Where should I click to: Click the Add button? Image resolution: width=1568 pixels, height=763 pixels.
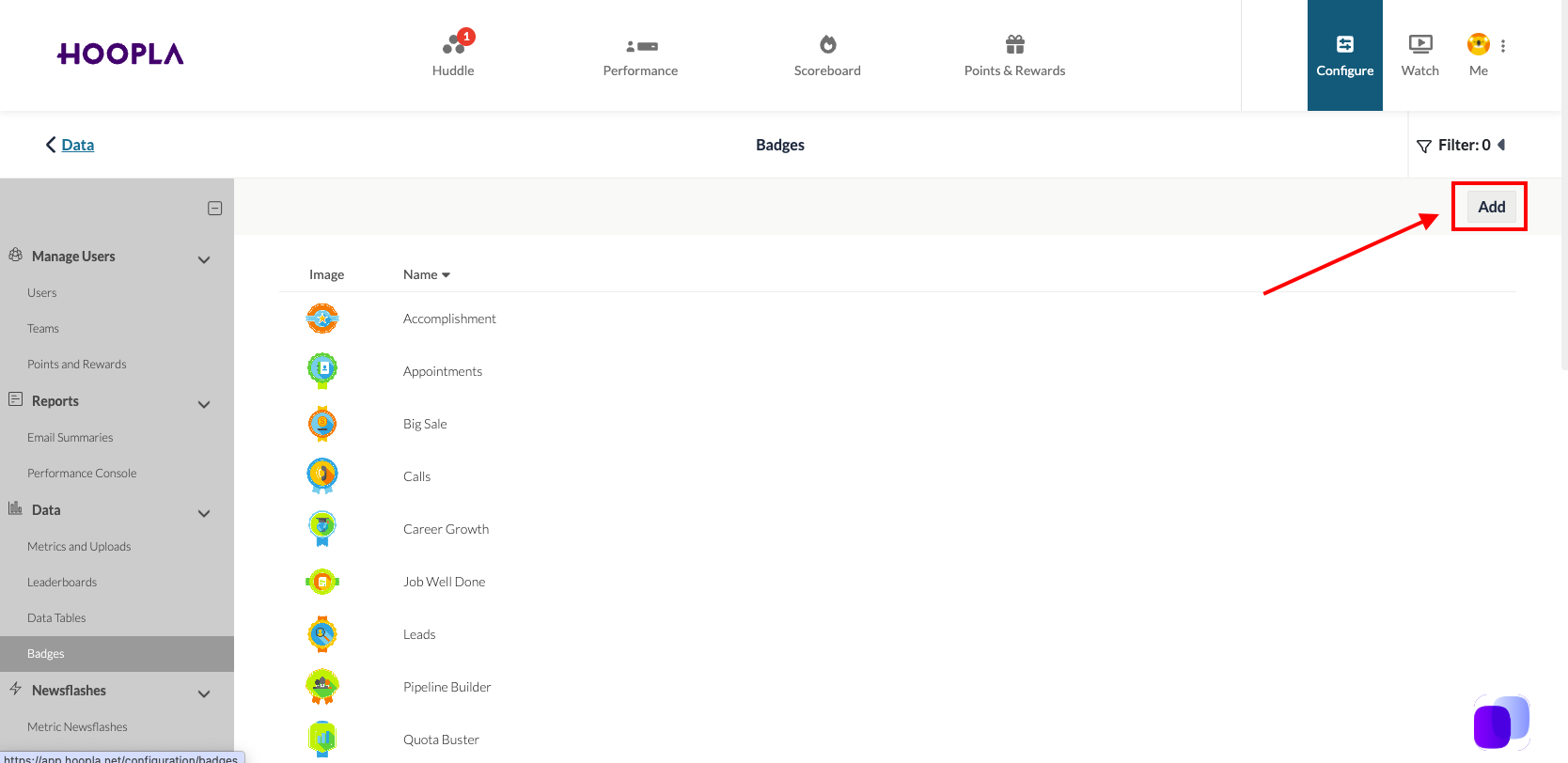[x=1492, y=207]
